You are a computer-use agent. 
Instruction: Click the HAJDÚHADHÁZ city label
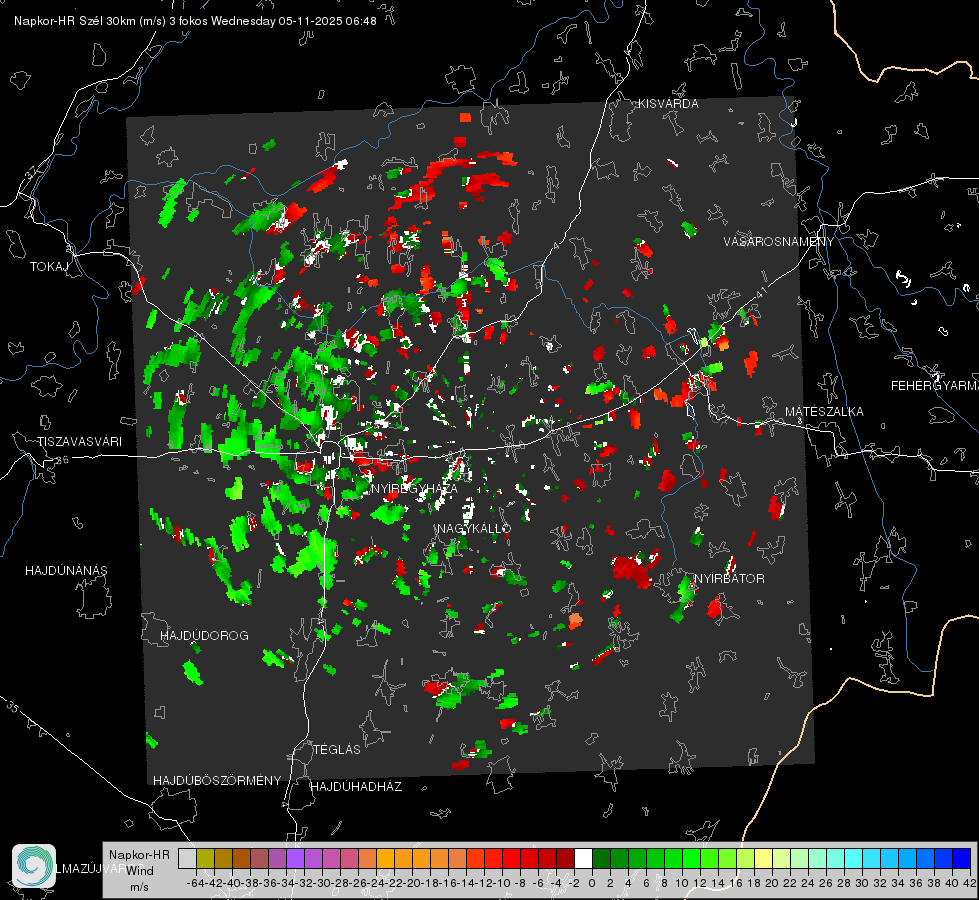click(x=356, y=787)
